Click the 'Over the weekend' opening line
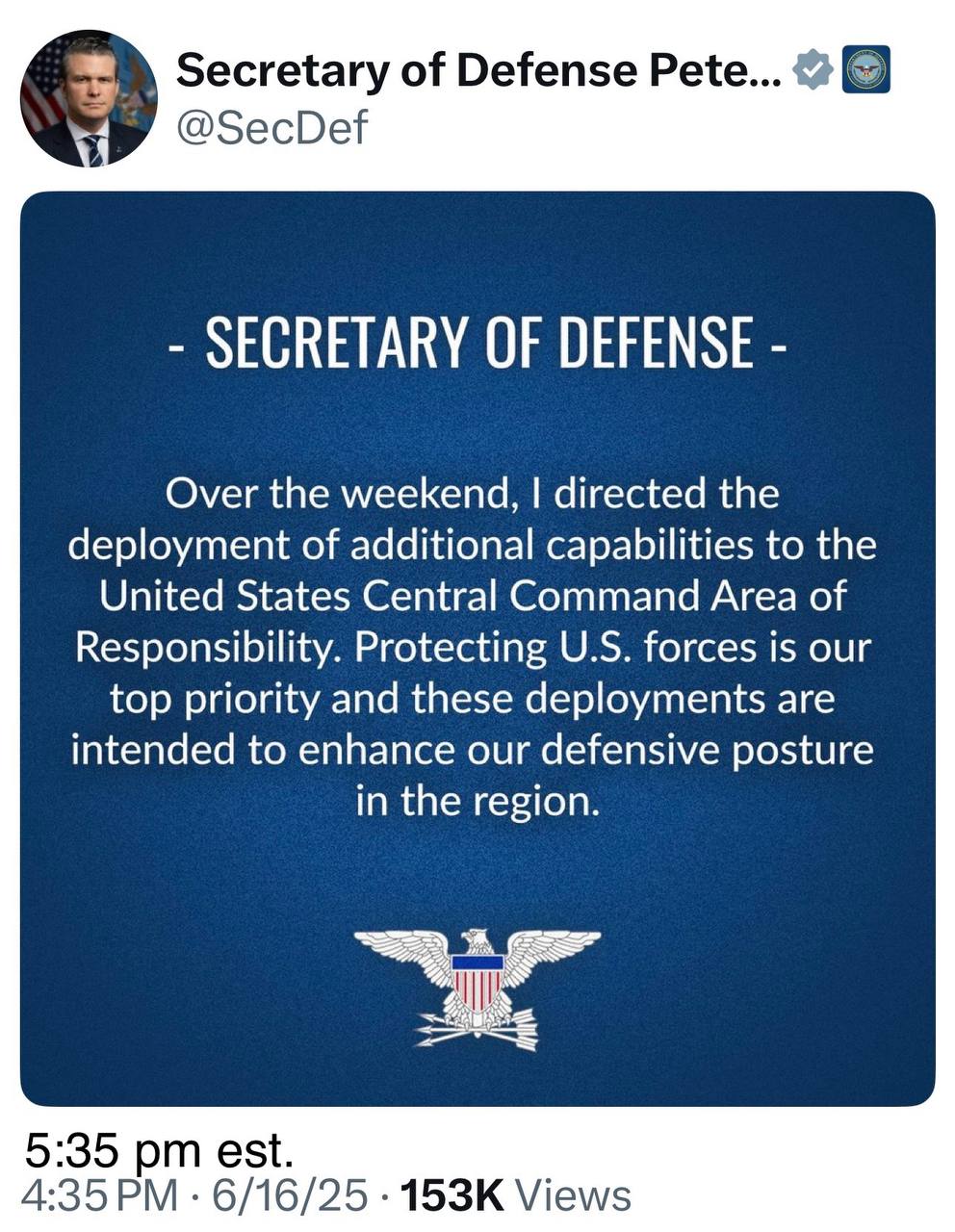Image resolution: width=955 pixels, height=1232 pixels. (x=472, y=494)
